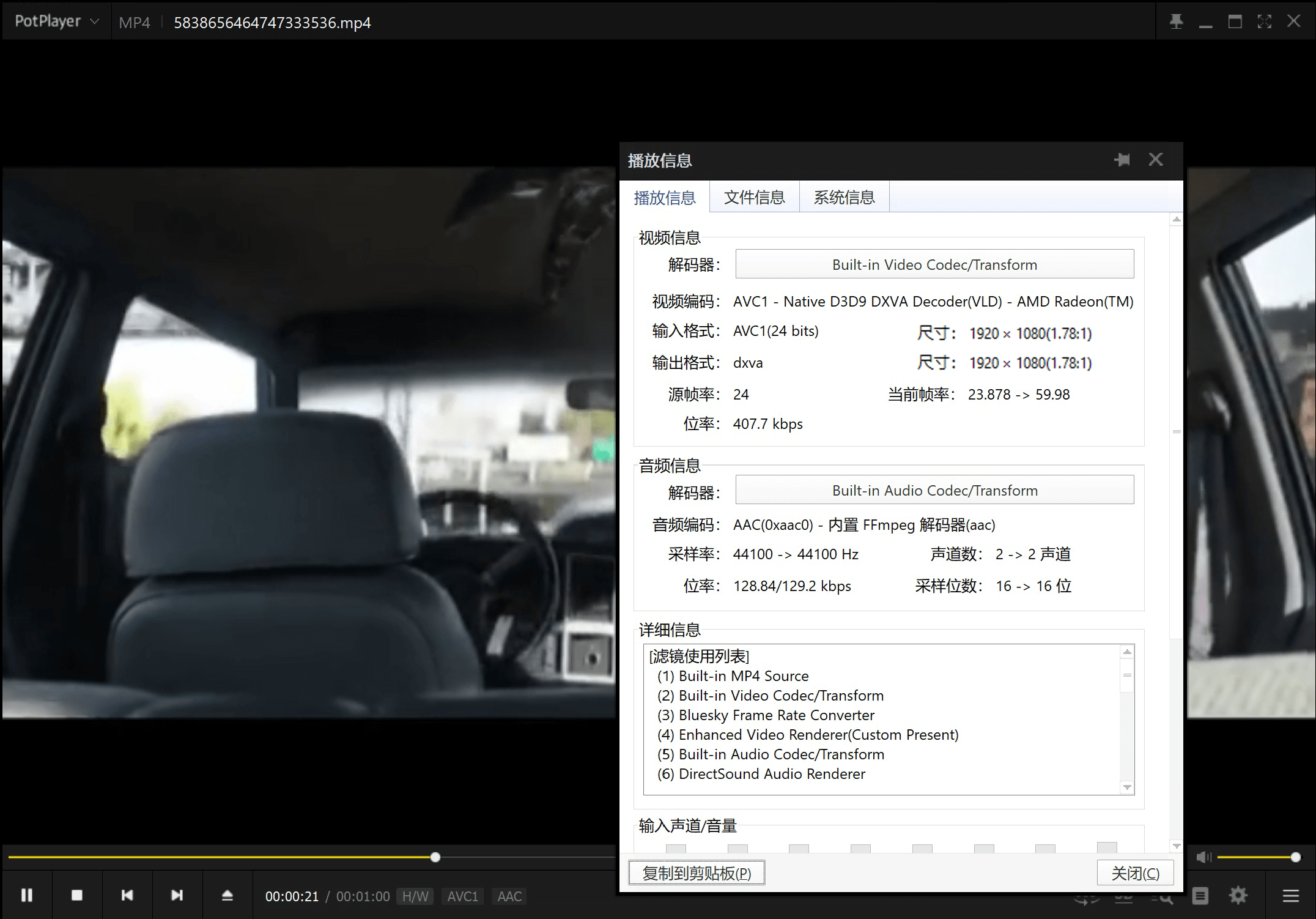
Task: Mute audio using the speaker icon
Action: click(1203, 857)
